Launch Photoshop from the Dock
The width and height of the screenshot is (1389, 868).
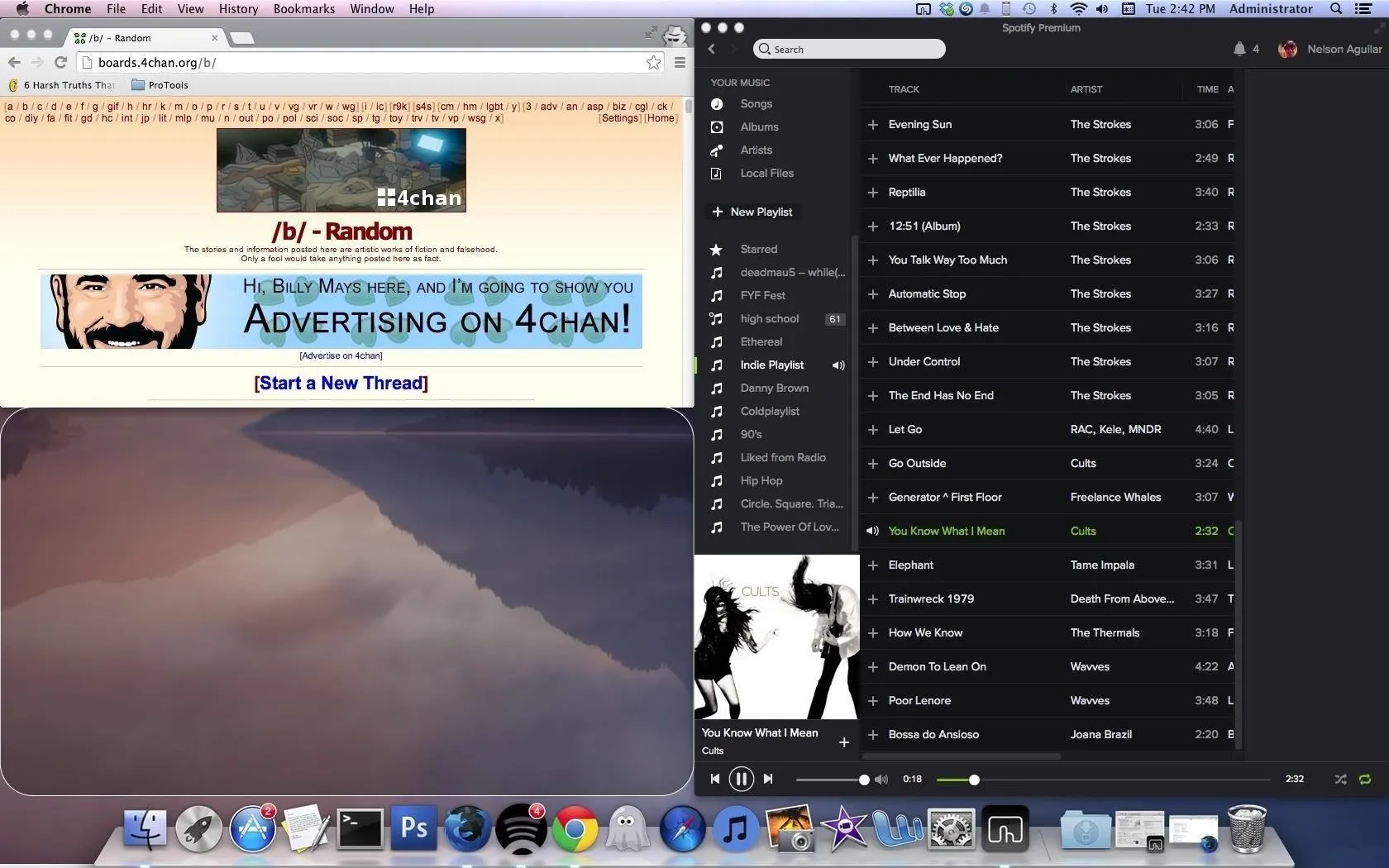(413, 828)
